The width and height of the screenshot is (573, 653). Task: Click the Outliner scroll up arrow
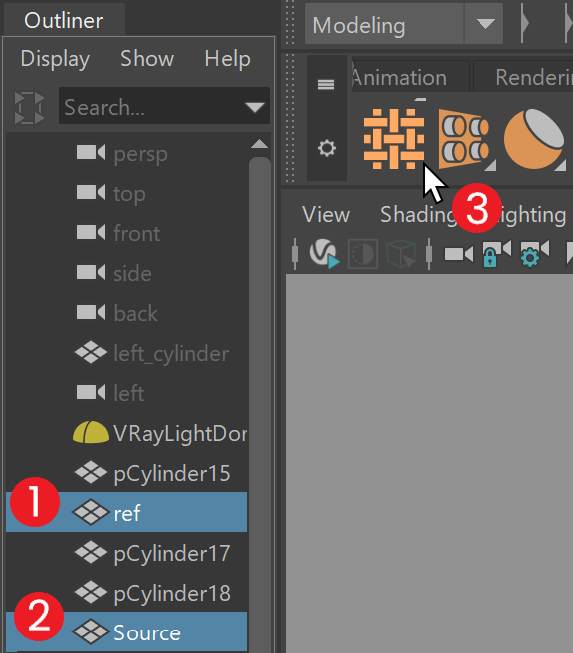point(259,144)
